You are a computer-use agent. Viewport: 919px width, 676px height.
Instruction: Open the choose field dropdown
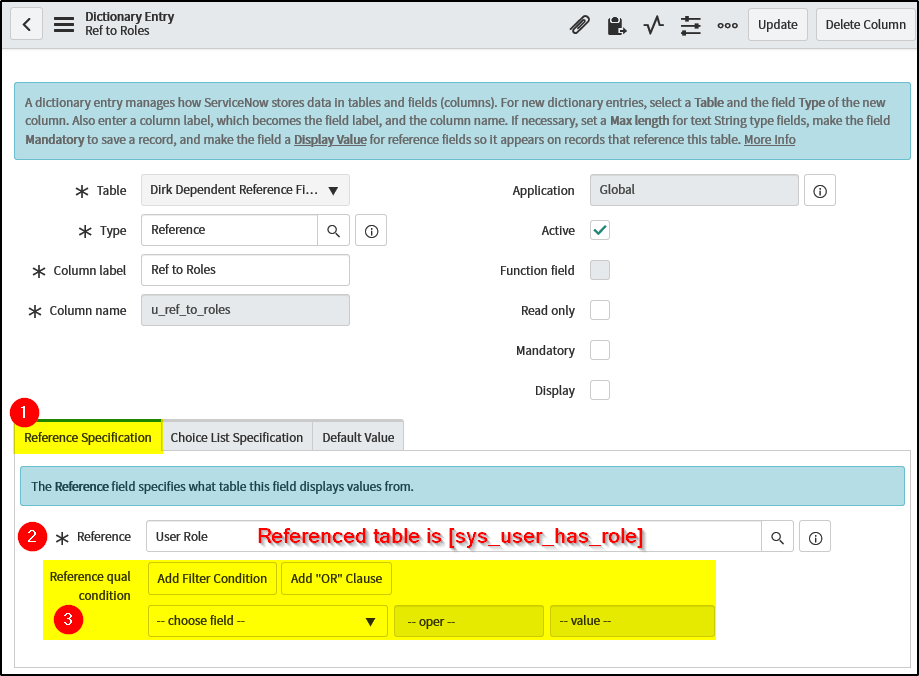click(x=267, y=621)
